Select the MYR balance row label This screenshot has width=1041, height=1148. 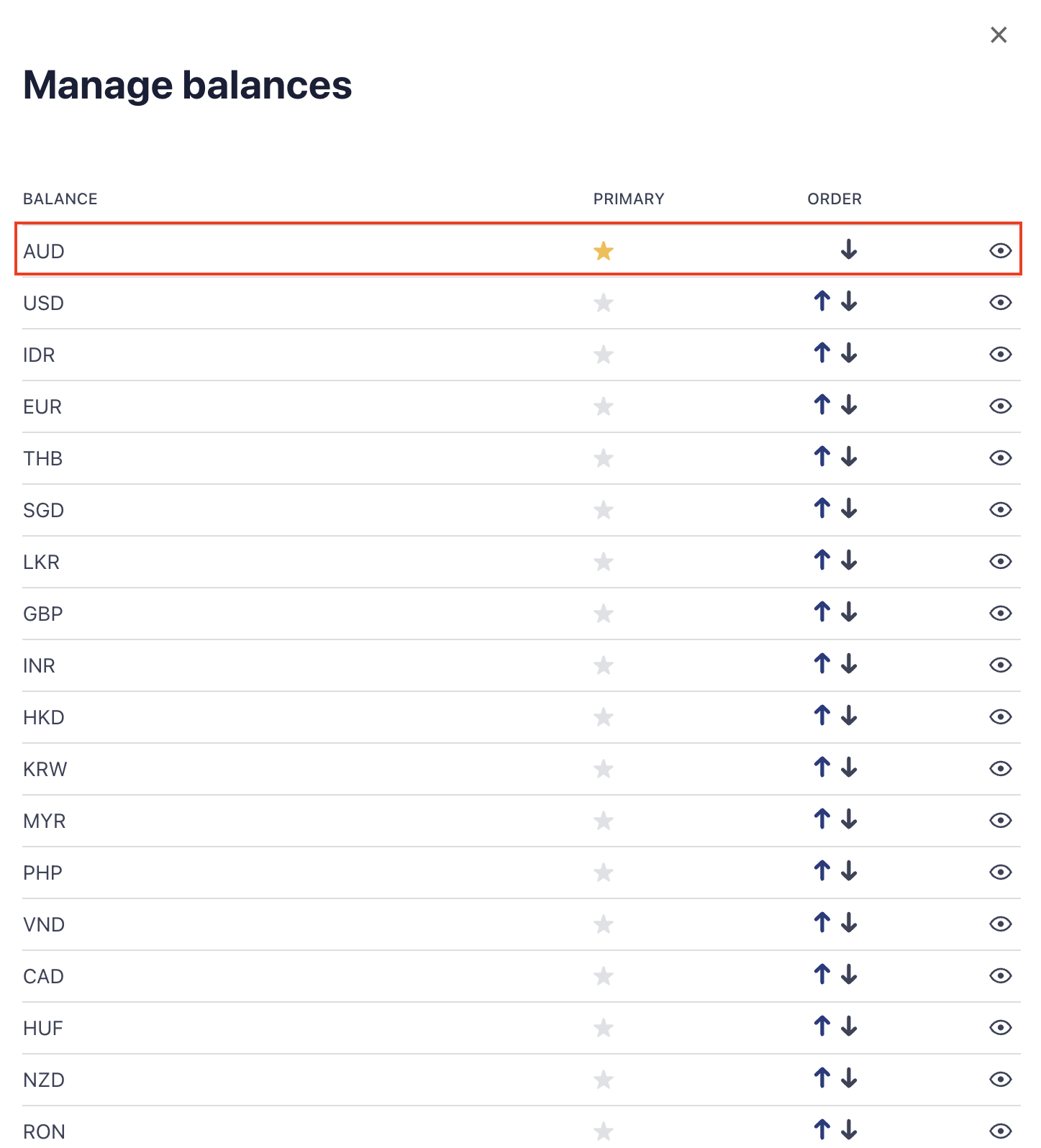[45, 821]
